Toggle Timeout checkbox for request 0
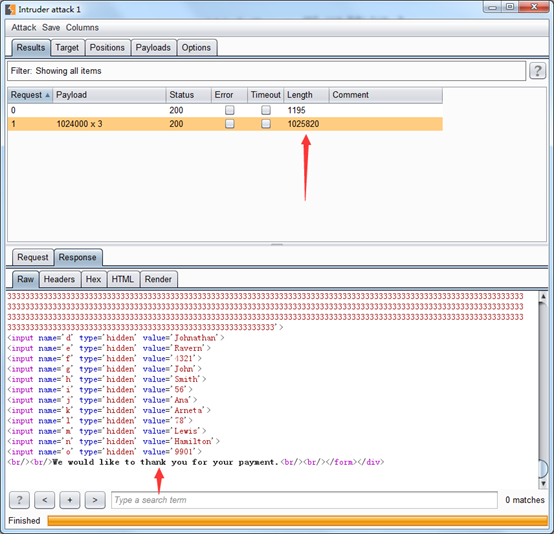The width and height of the screenshot is (554, 534). [x=266, y=110]
